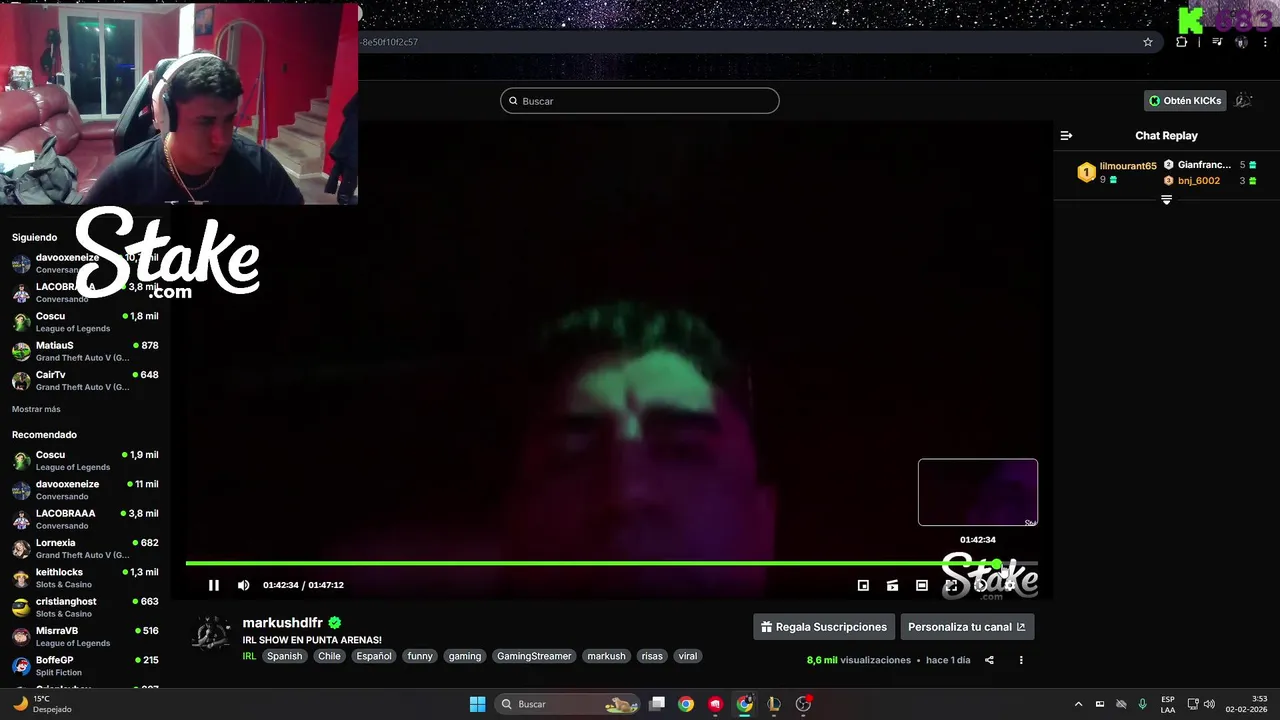Click the Regala Suscripciones button

(x=824, y=627)
